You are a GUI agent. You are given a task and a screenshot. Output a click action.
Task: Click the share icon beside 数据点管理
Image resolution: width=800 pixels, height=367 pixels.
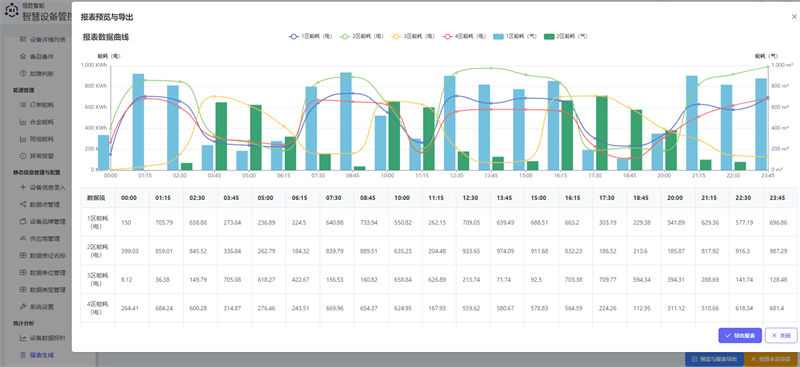tap(22, 204)
